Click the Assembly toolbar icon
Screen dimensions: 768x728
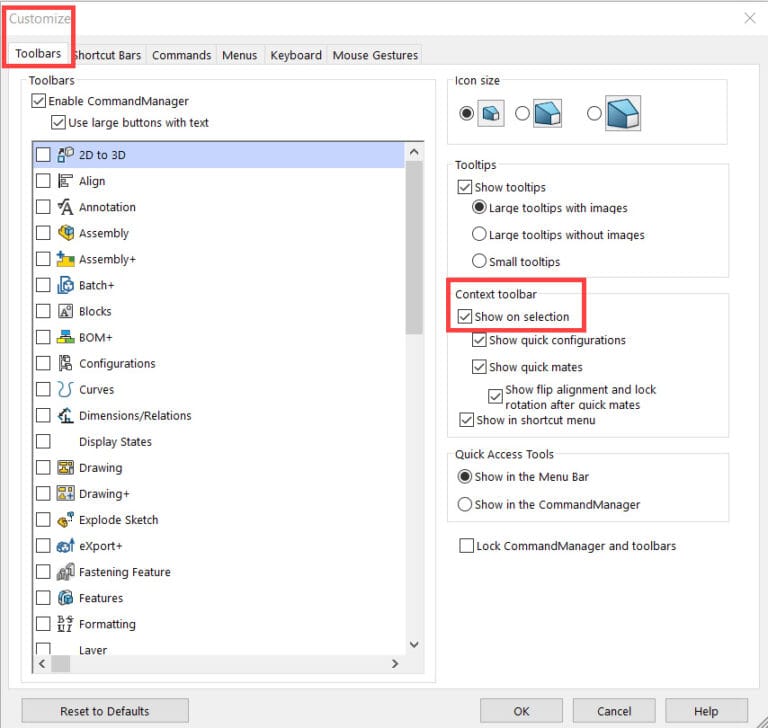pos(66,233)
